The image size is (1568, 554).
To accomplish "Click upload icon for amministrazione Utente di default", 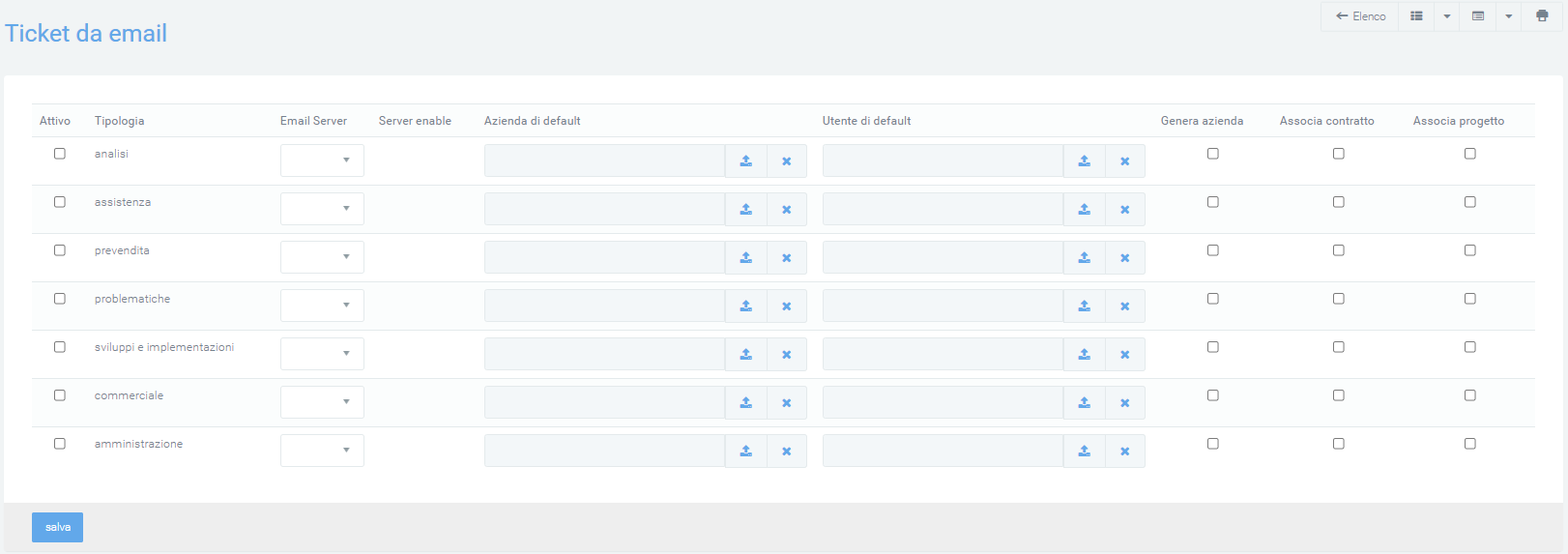I will (x=1085, y=452).
